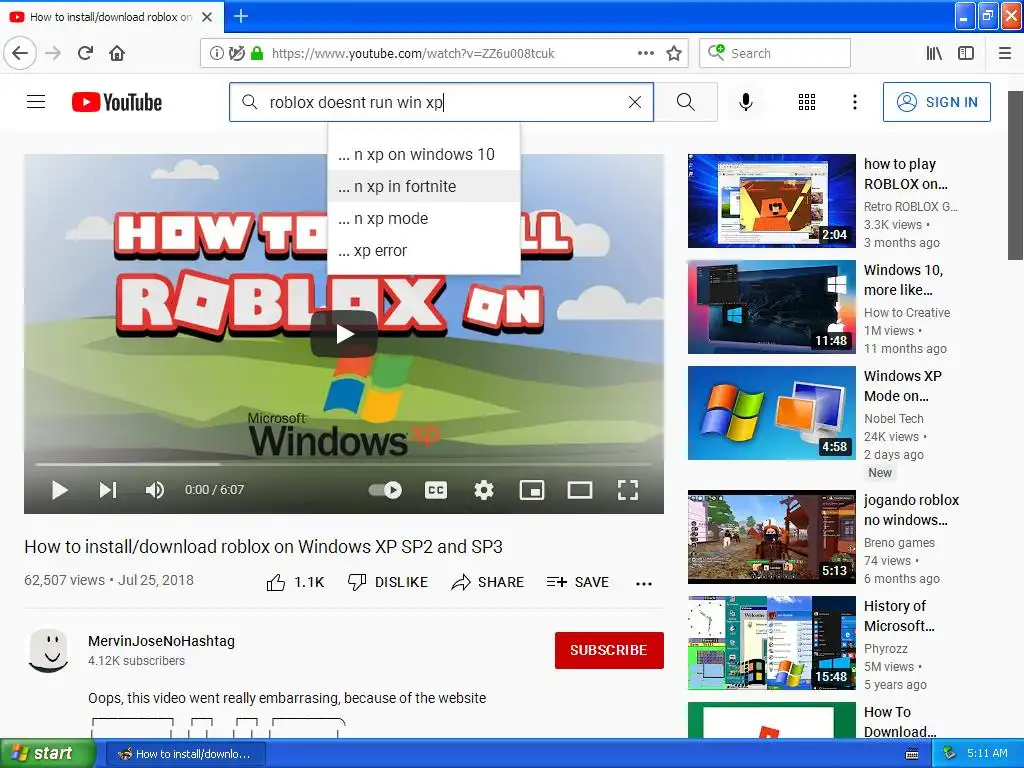The image size is (1024, 768).
Task: Click the YouTube logo
Action: click(x=117, y=102)
